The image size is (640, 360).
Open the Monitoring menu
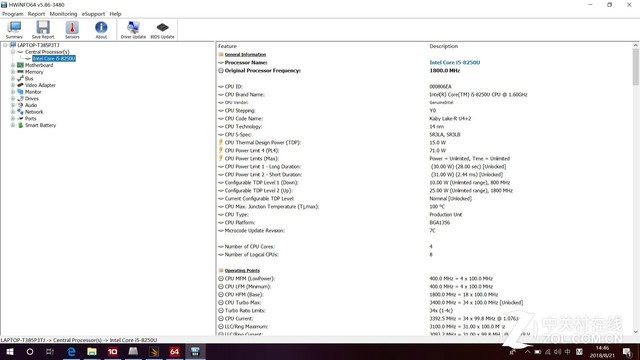[63, 14]
